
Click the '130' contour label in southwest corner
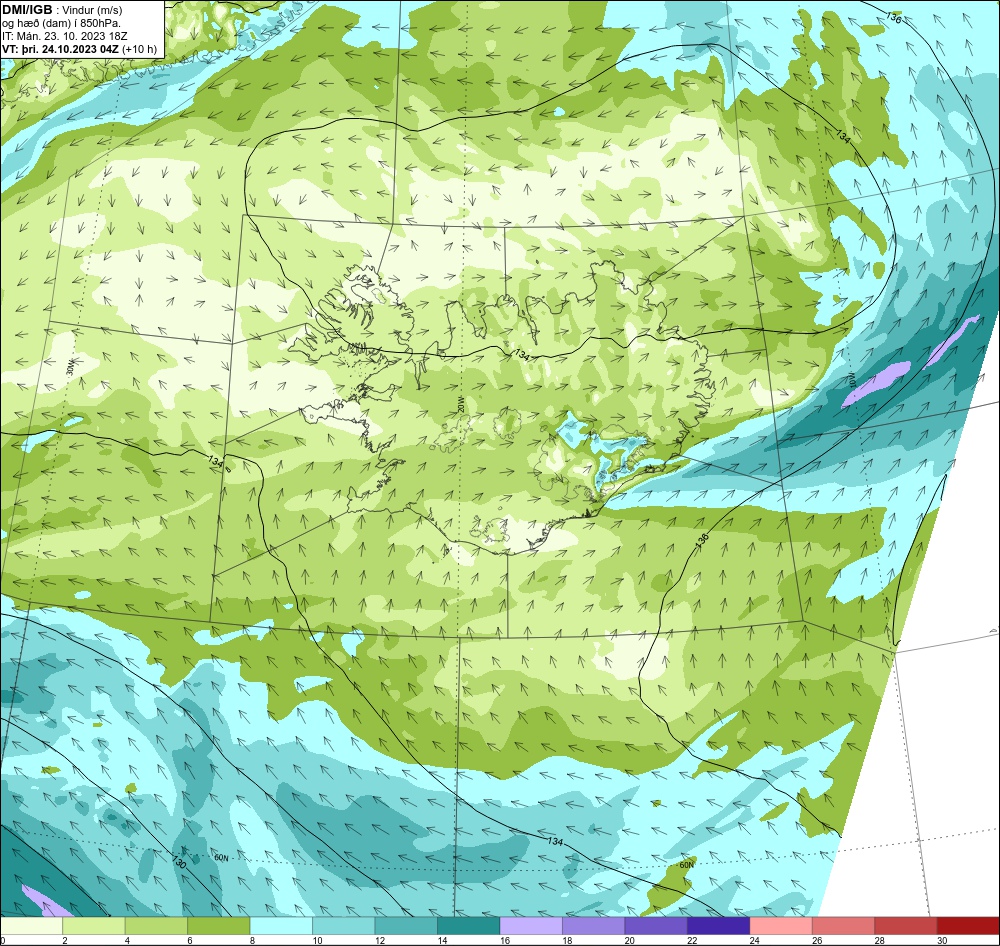coord(179,862)
